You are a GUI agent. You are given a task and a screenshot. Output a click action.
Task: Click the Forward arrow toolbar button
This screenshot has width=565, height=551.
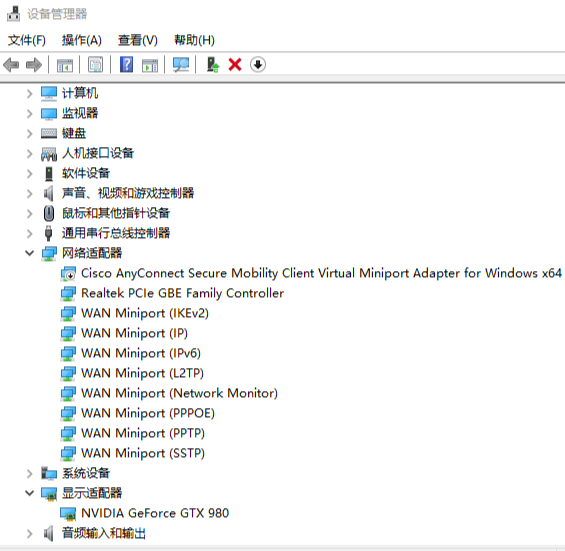point(34,65)
